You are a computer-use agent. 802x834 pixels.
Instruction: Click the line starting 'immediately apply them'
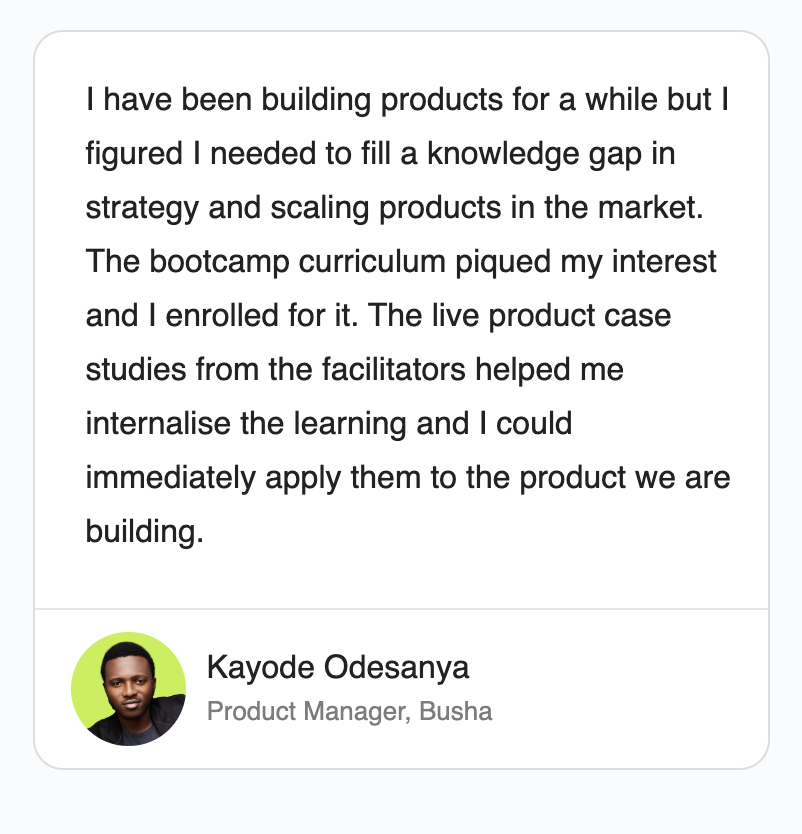click(408, 477)
